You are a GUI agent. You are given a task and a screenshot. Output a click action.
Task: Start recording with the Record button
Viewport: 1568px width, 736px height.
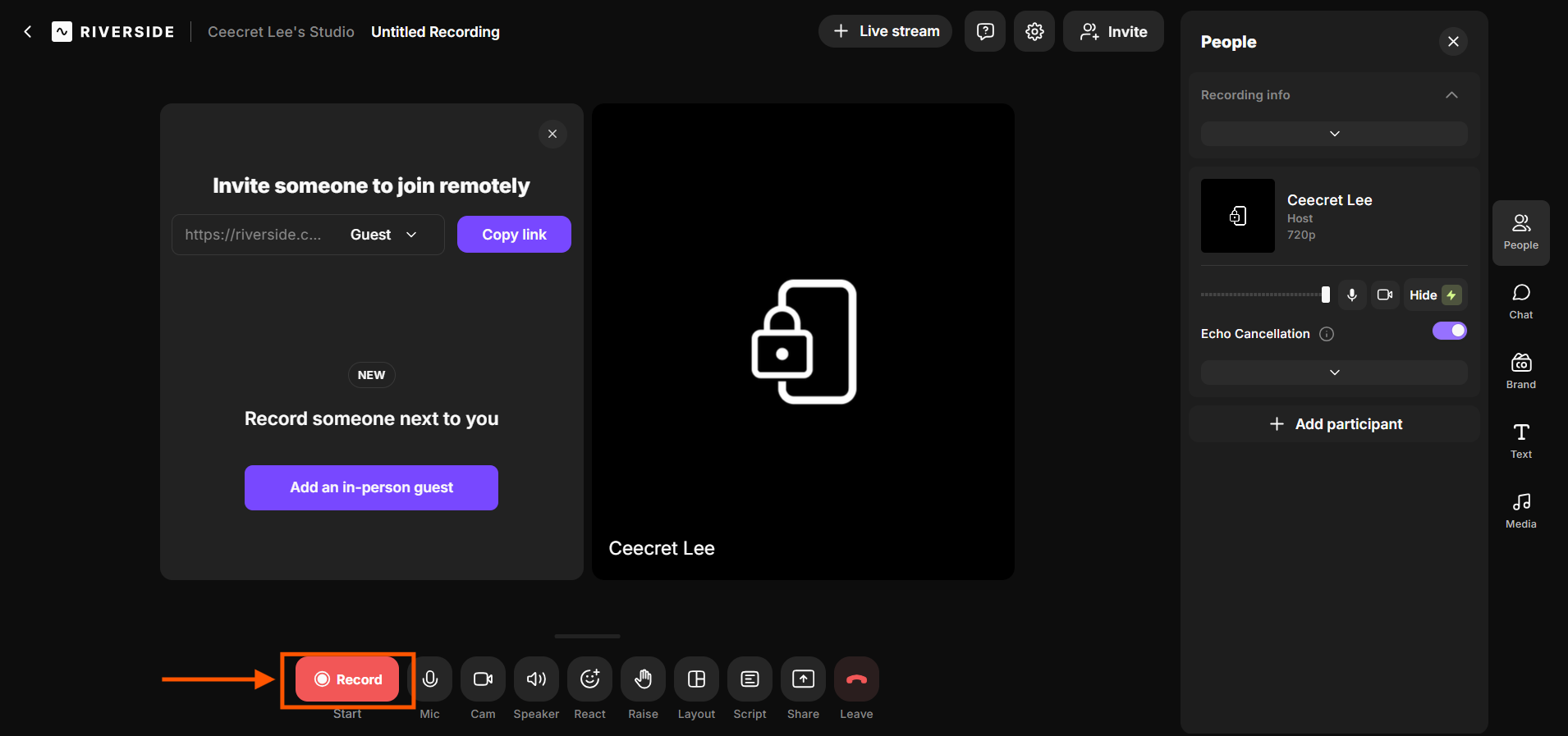pos(347,679)
